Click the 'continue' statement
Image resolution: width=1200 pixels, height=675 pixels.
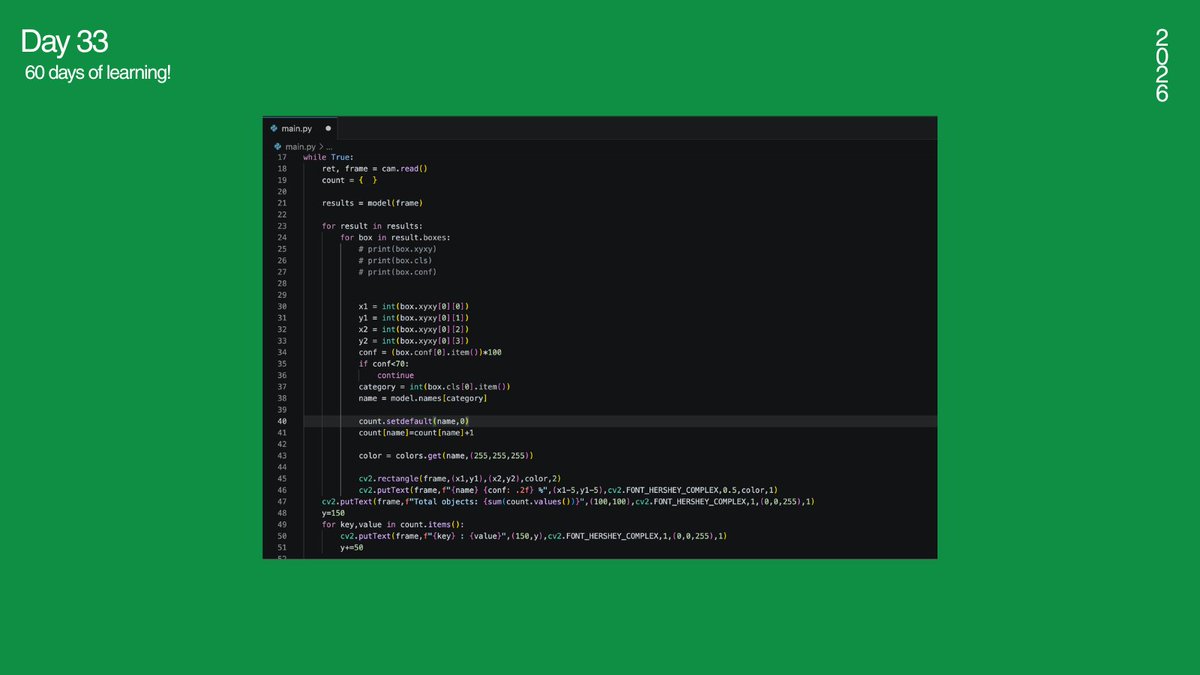pyautogui.click(x=395, y=375)
